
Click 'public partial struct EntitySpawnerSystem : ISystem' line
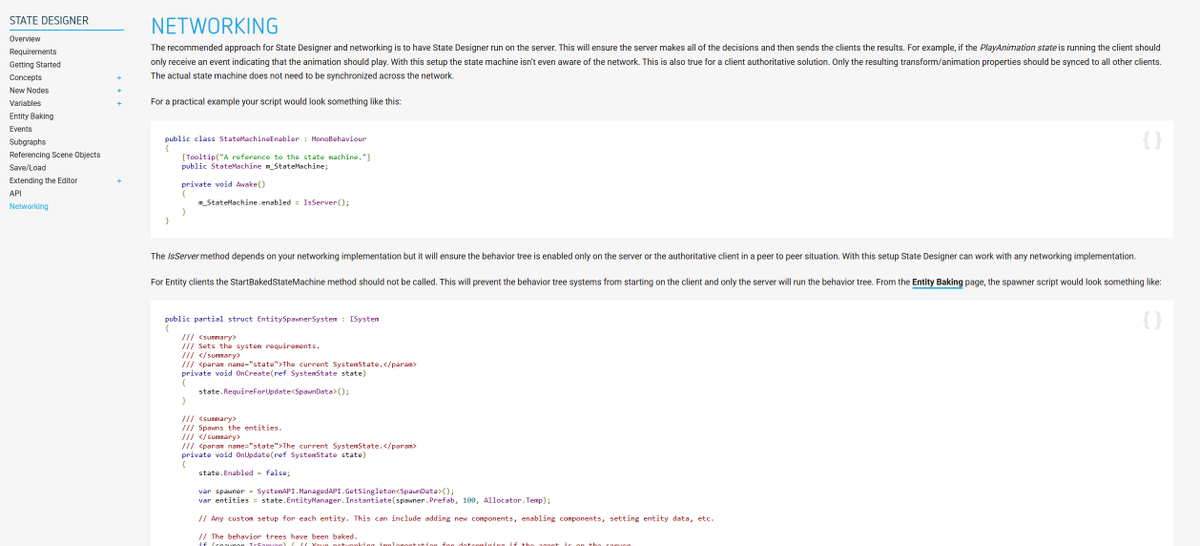tap(272, 318)
